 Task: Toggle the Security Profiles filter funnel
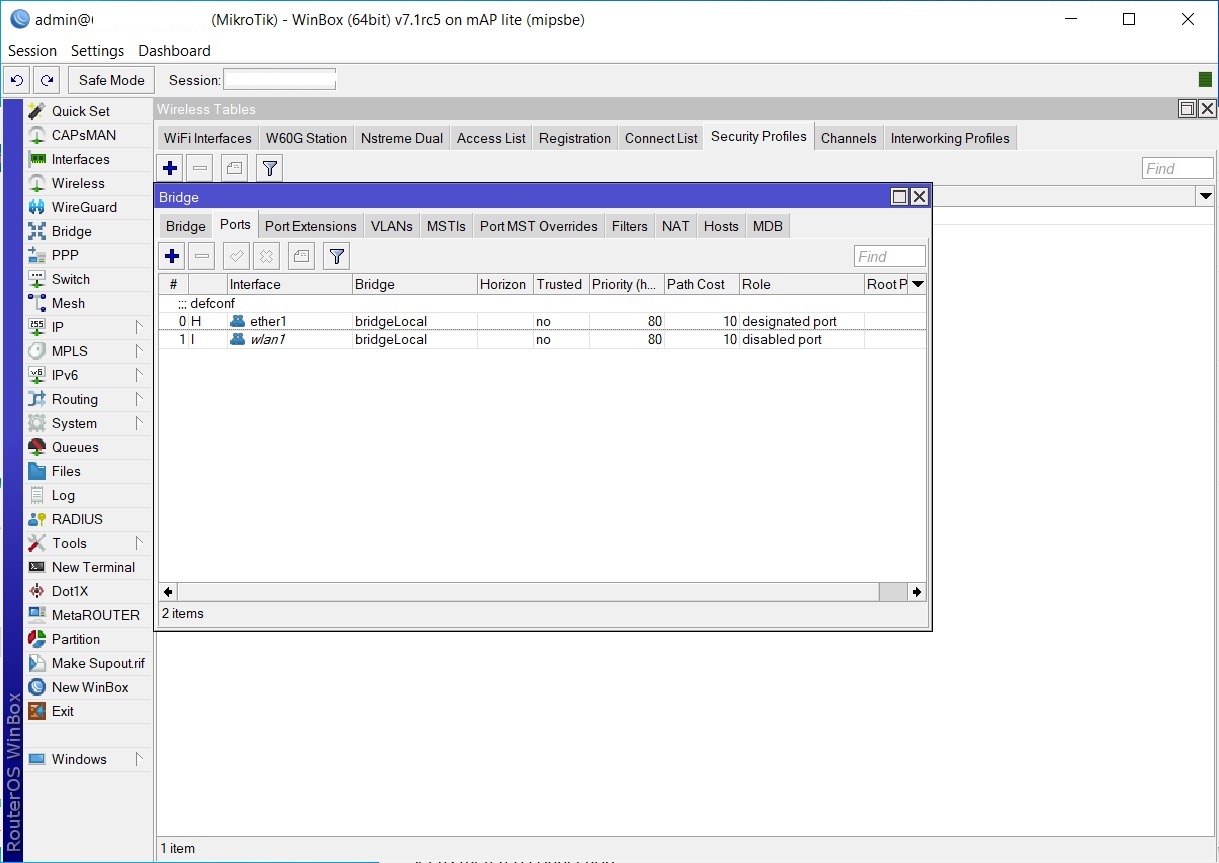tap(268, 167)
